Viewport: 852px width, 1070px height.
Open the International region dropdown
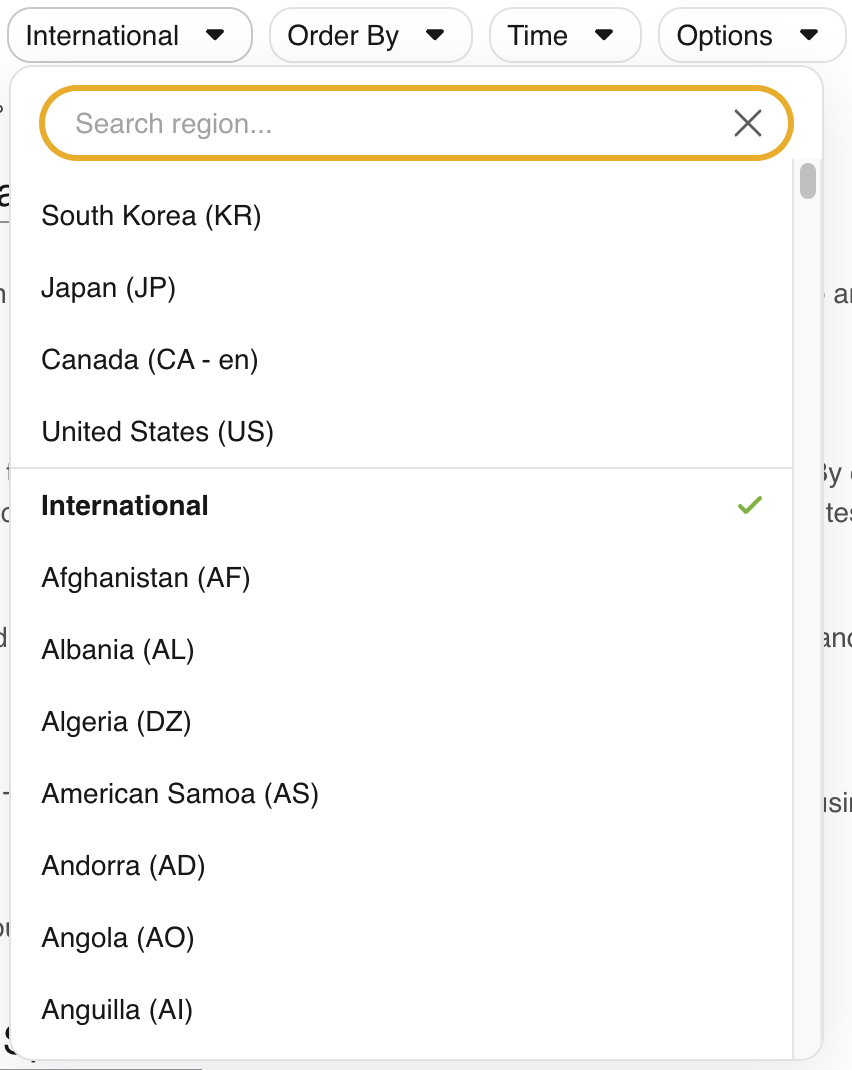click(x=130, y=35)
